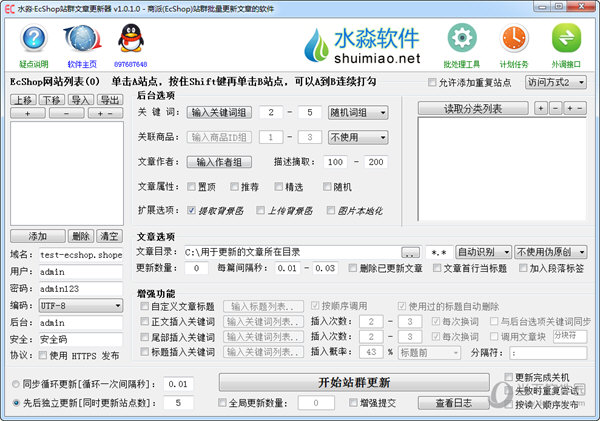
Task: Toggle the 置顶 checkbox
Action: (191, 187)
